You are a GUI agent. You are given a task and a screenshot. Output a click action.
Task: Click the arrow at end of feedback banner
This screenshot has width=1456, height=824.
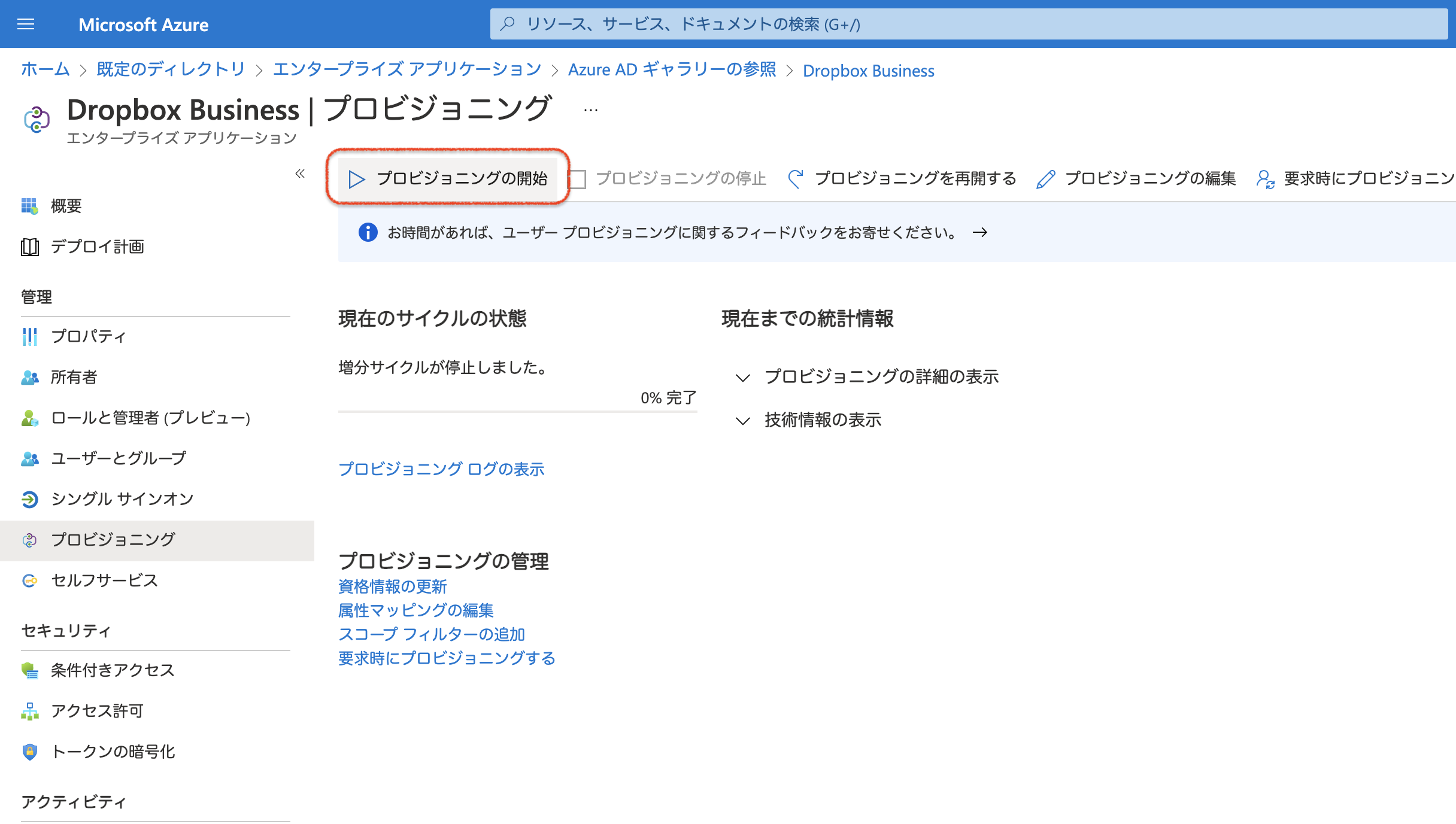[x=980, y=232]
